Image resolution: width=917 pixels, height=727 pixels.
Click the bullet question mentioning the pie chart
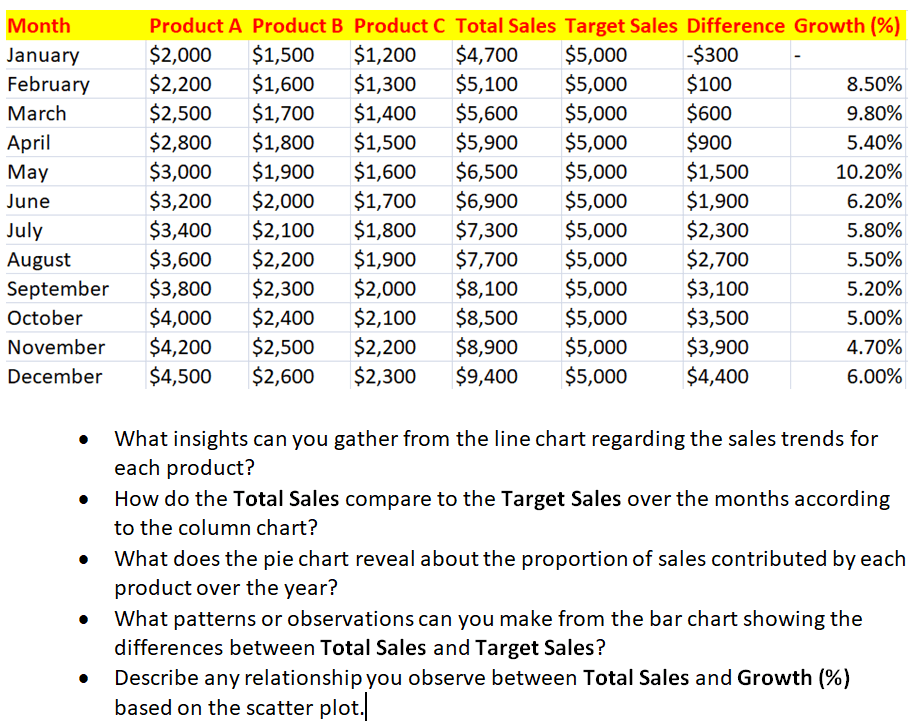pos(509,573)
